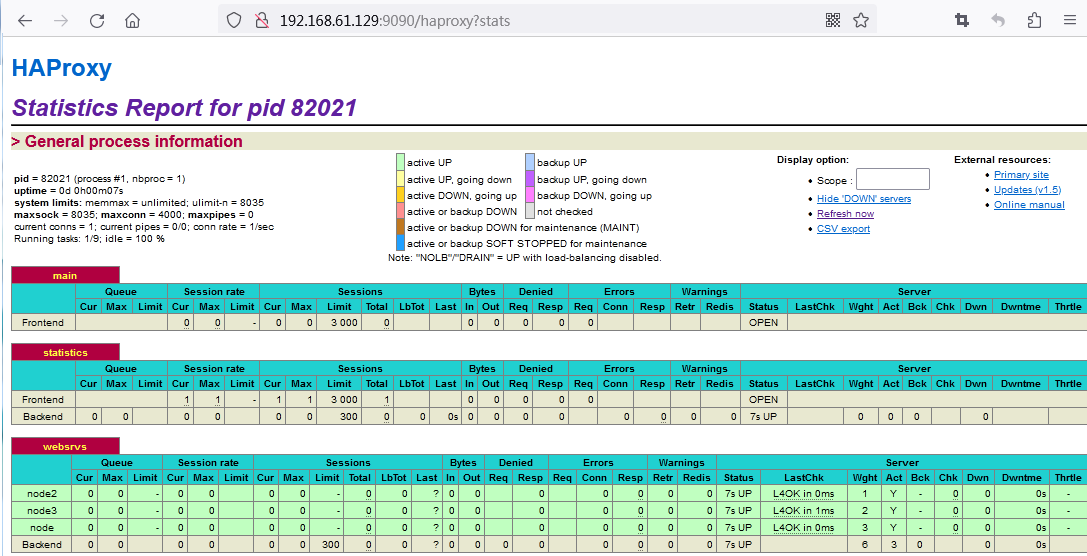Click the backup UP legend swatch
Image resolution: width=1087 pixels, height=556 pixels.
(x=530, y=162)
